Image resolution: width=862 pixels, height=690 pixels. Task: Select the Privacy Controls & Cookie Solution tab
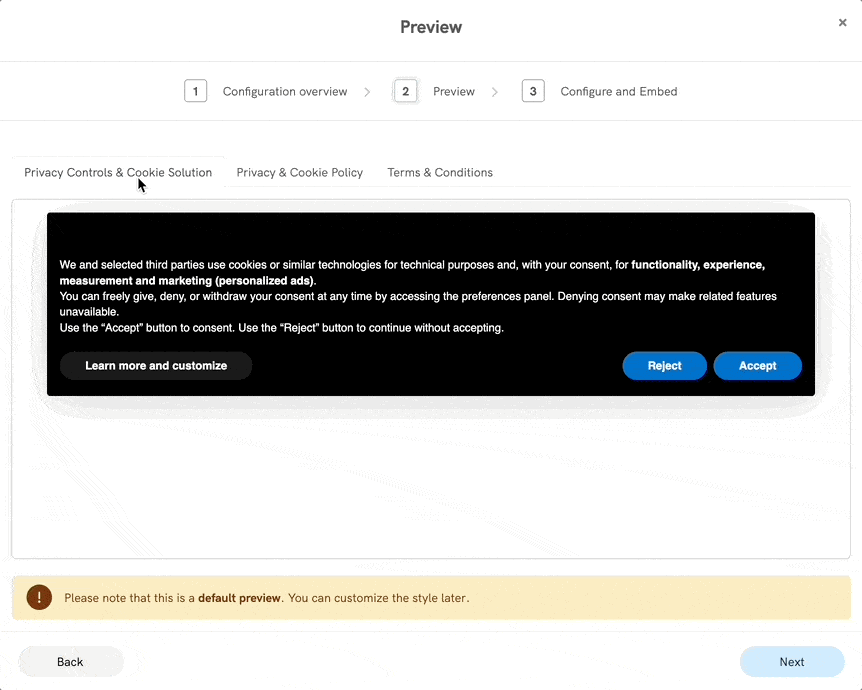118,172
